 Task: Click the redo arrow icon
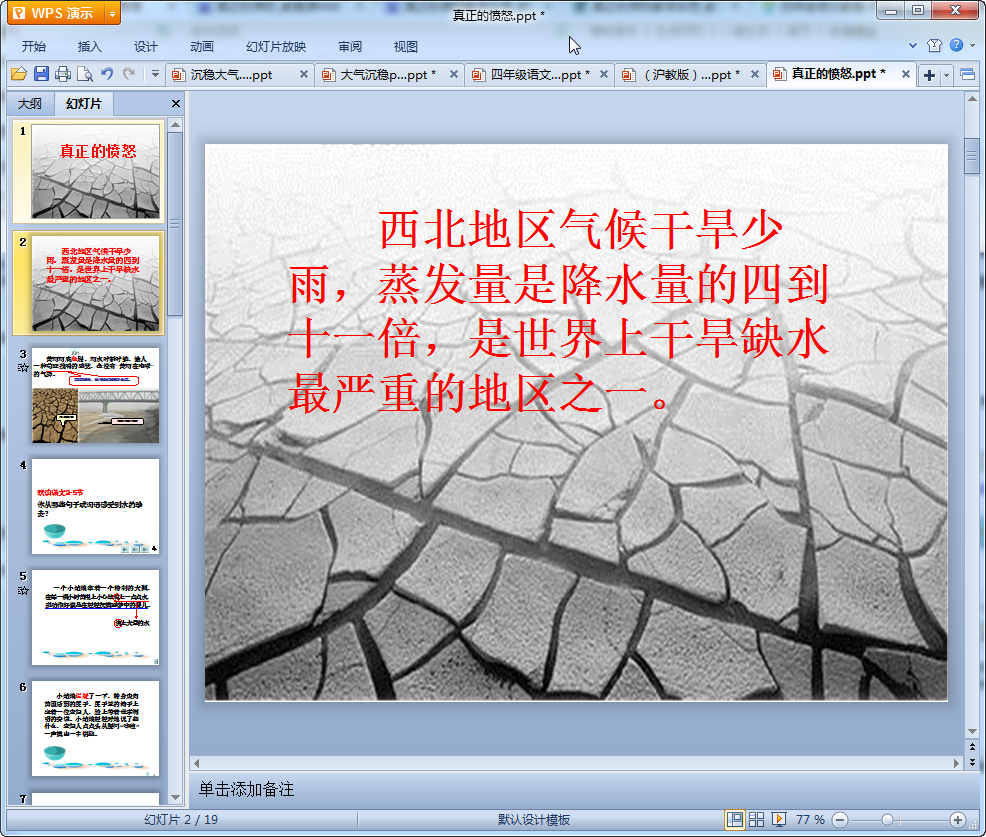coord(129,74)
